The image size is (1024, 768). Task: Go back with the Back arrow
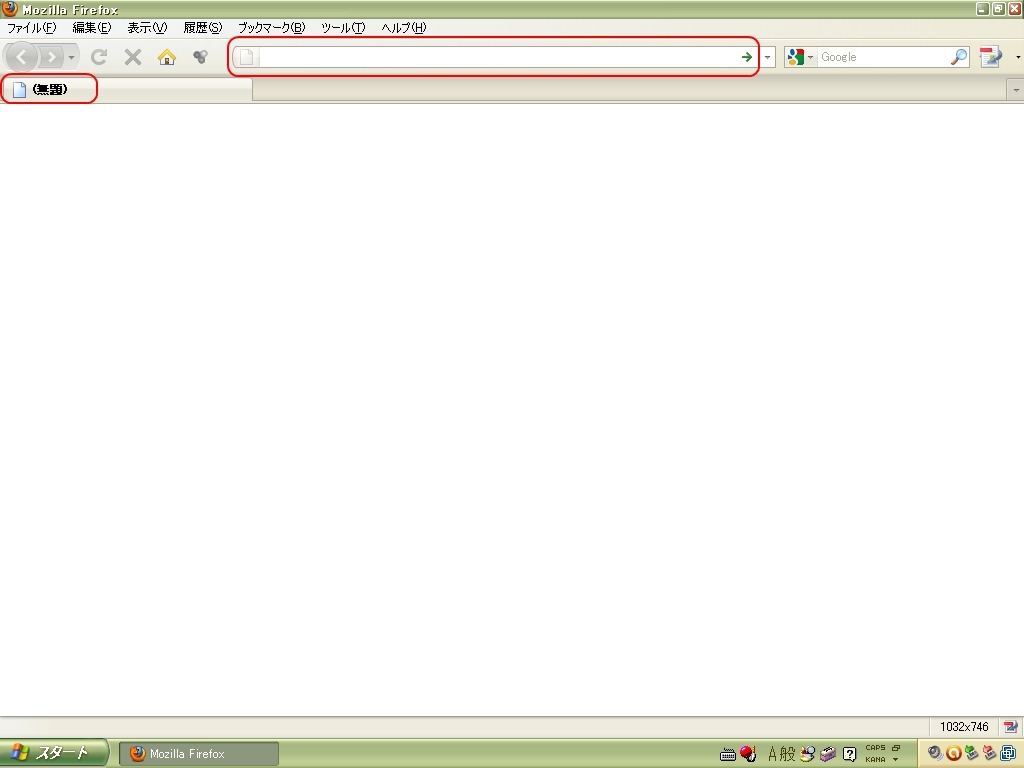coord(21,57)
